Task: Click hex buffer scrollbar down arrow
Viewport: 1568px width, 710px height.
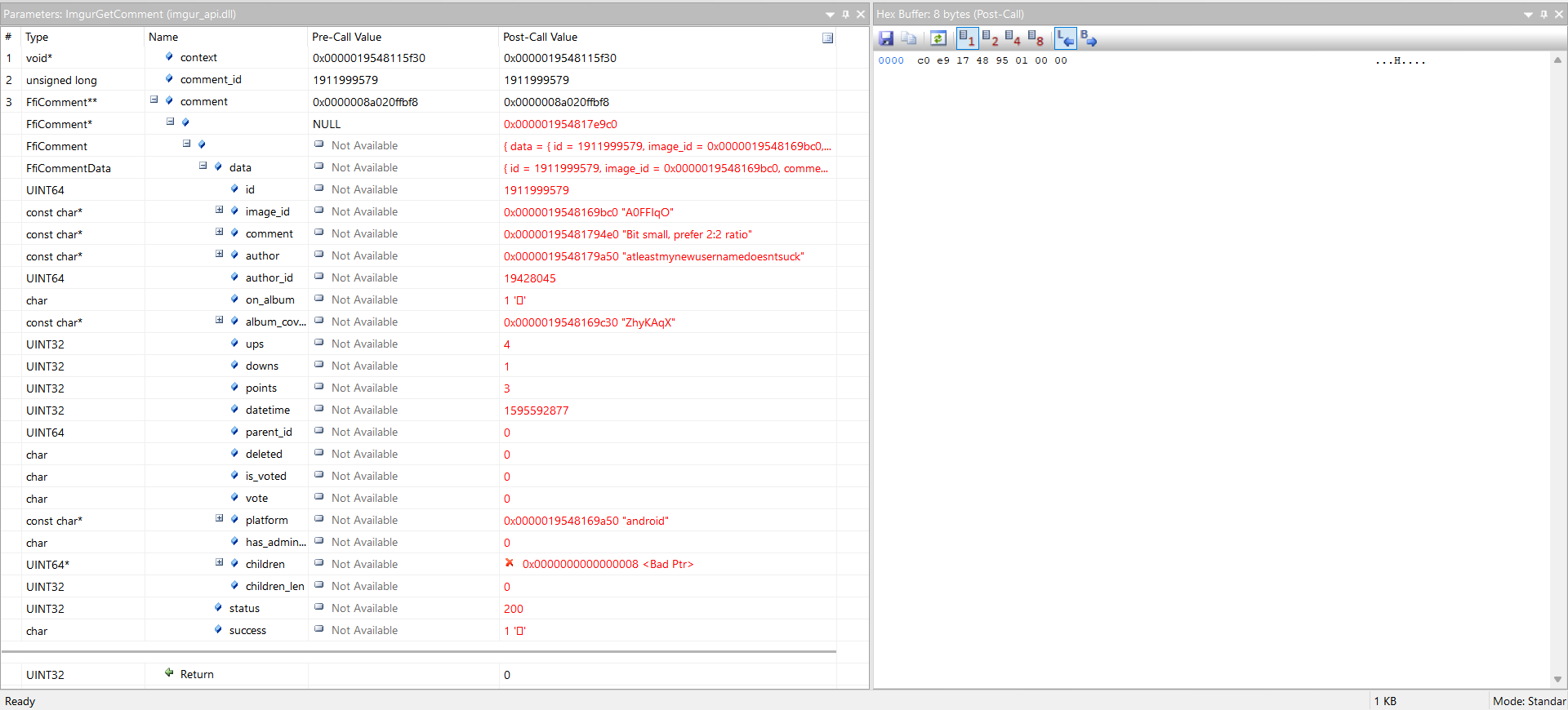Action: (1557, 679)
